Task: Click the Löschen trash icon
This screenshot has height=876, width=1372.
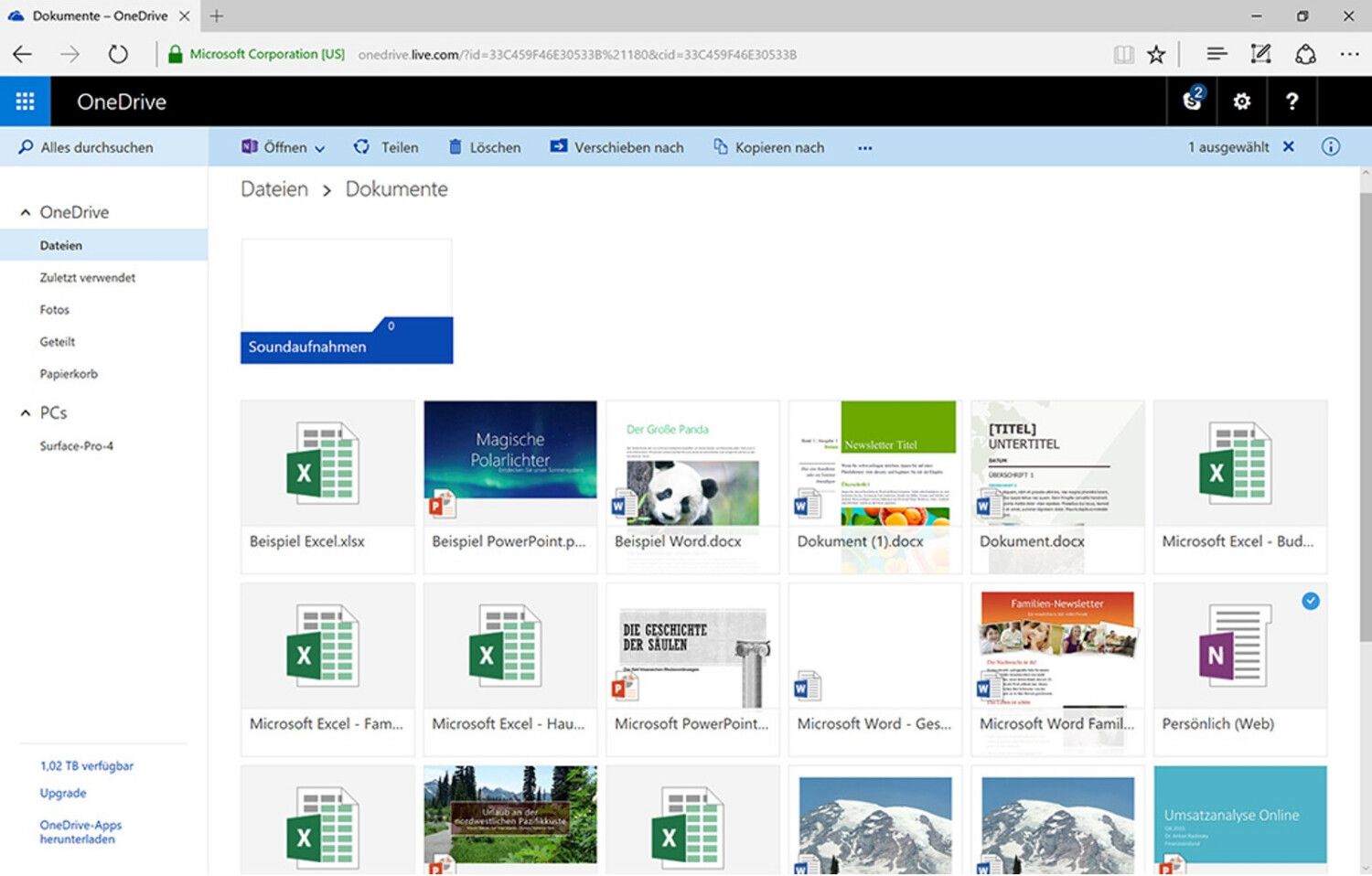Action: click(x=455, y=147)
